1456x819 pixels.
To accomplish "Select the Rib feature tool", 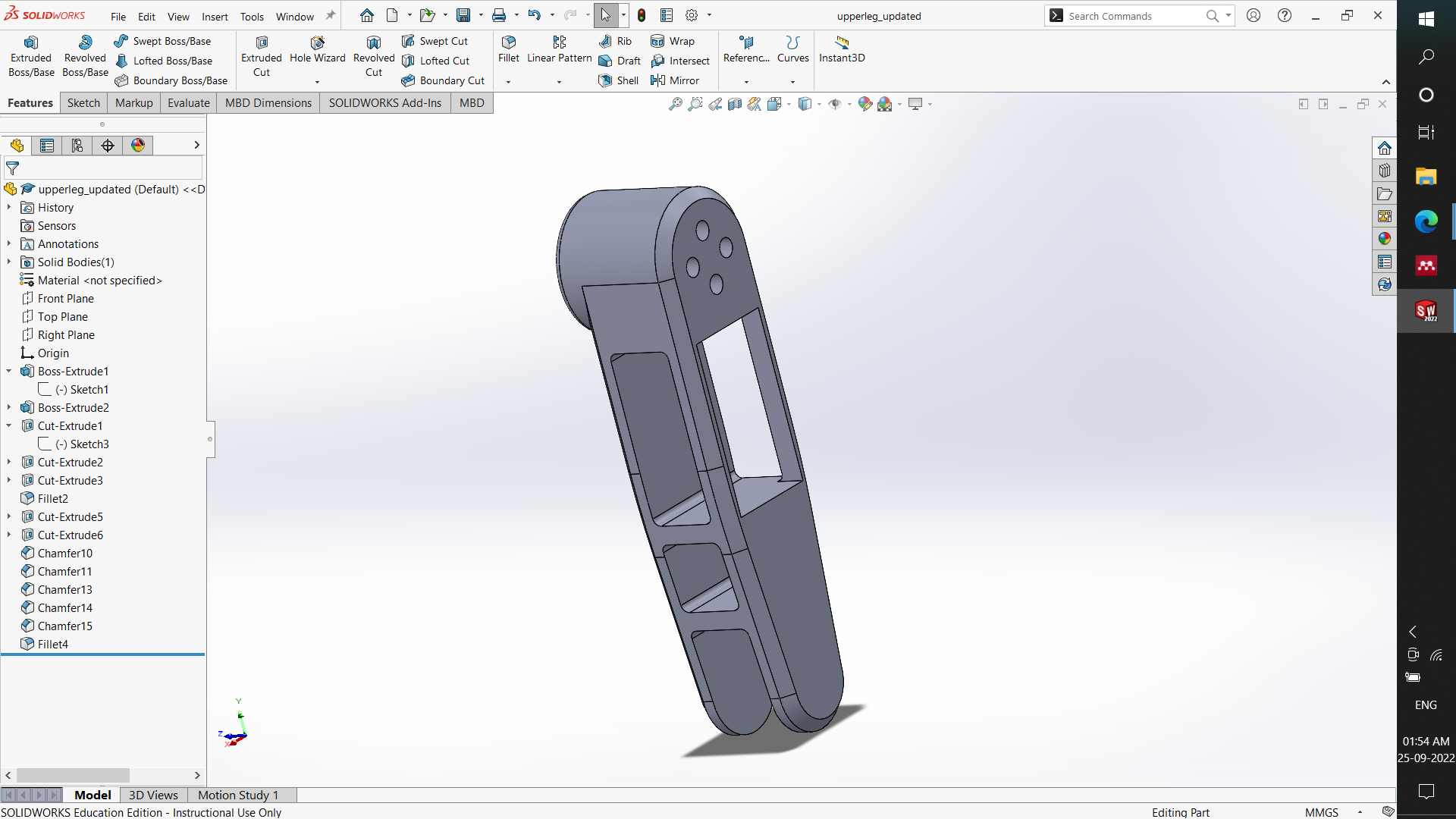I will coord(616,41).
